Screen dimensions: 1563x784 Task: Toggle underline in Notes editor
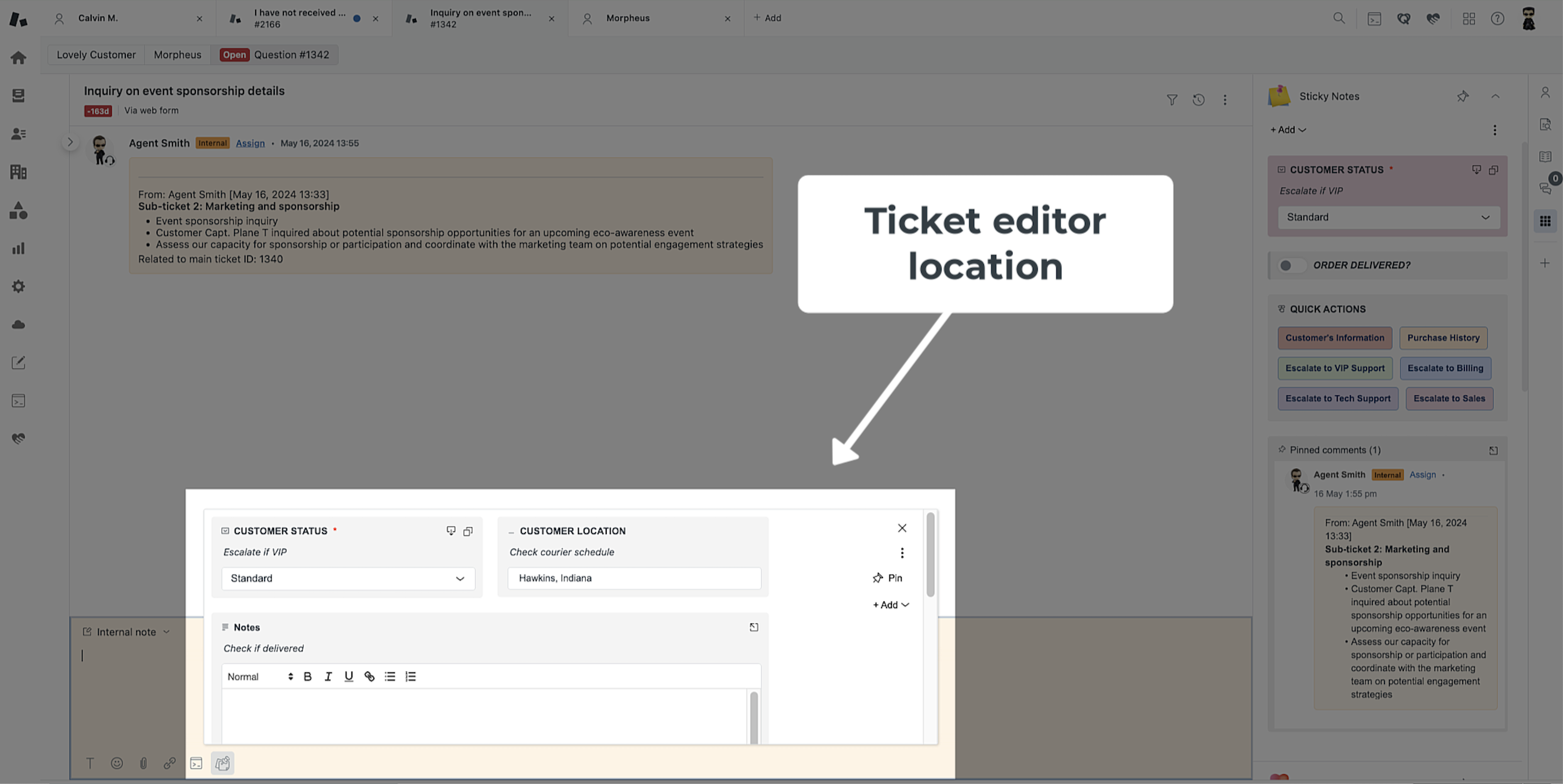click(349, 677)
